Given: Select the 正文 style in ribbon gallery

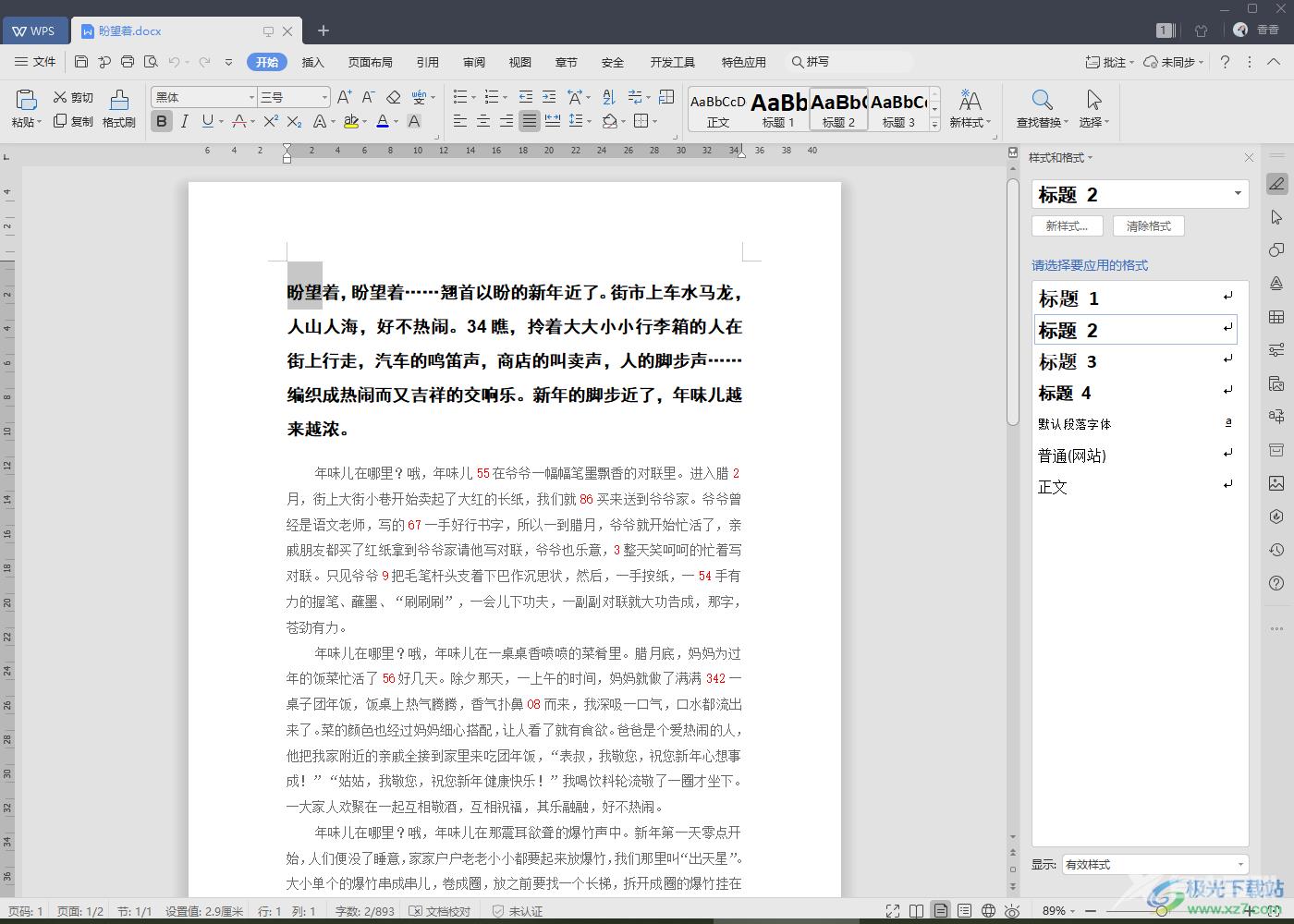Looking at the screenshot, I should (718, 109).
